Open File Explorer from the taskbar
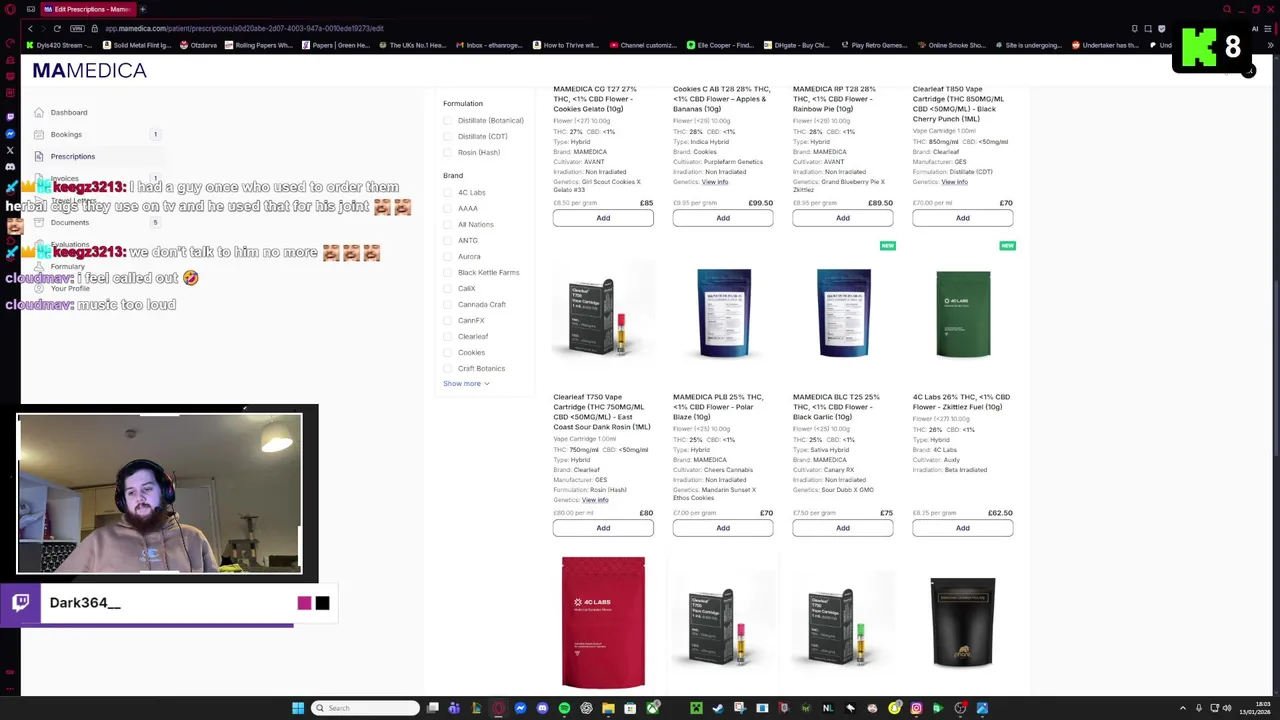The image size is (1280, 720). coord(608,708)
